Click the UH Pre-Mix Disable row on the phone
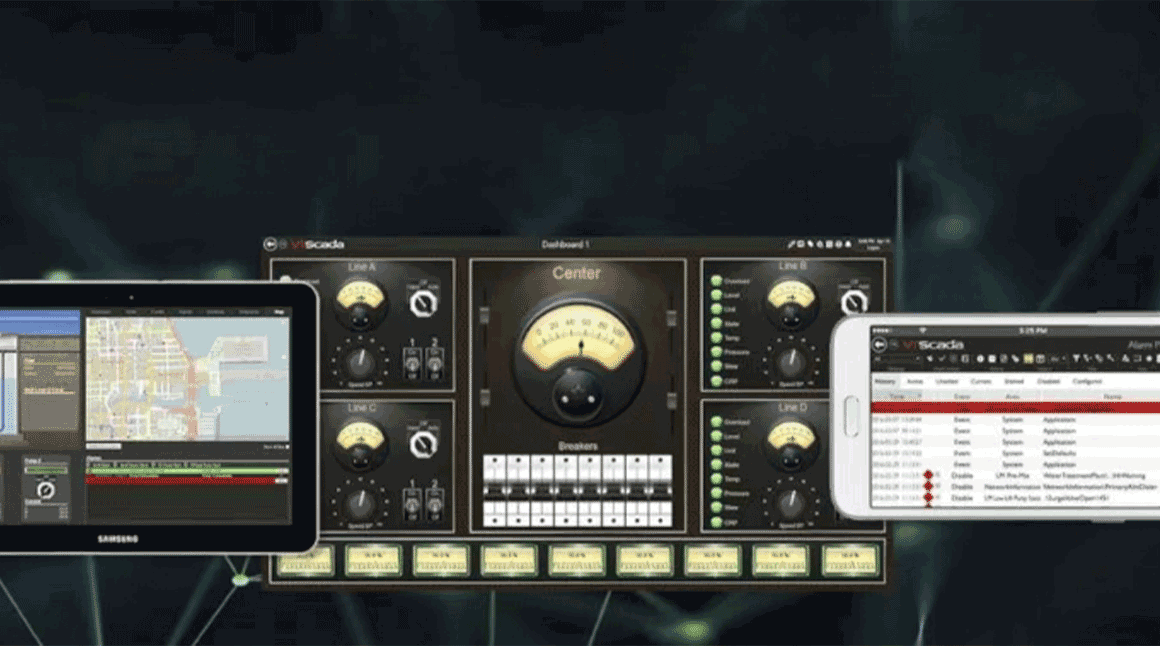1160x646 pixels. click(x=1016, y=476)
